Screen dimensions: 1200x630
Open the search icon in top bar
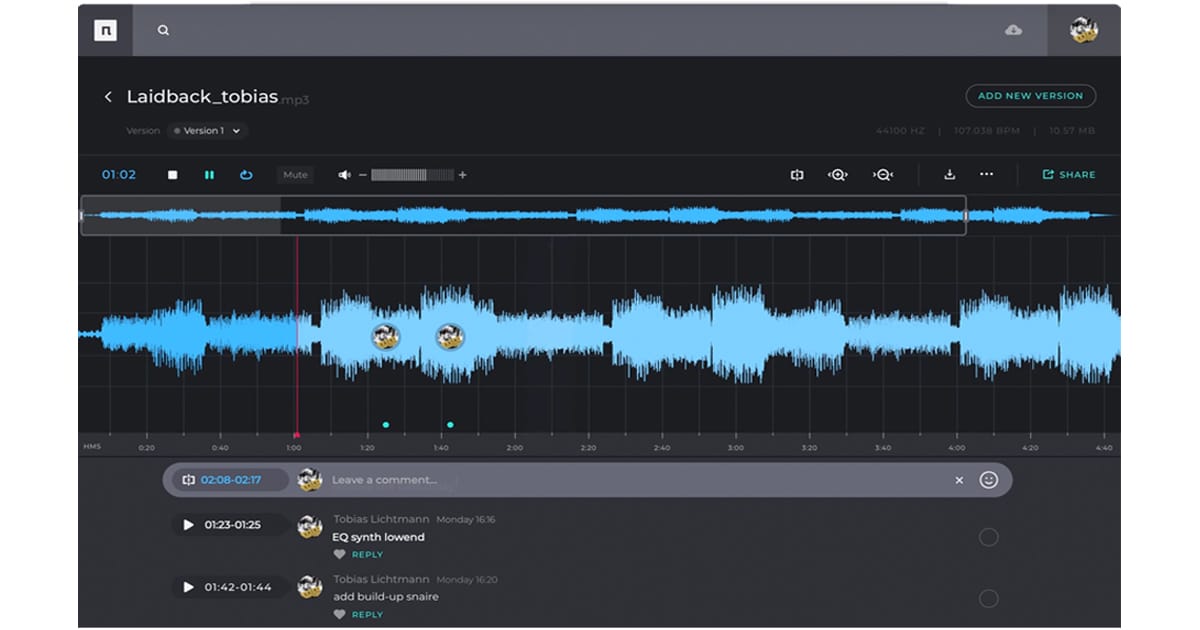(x=163, y=31)
